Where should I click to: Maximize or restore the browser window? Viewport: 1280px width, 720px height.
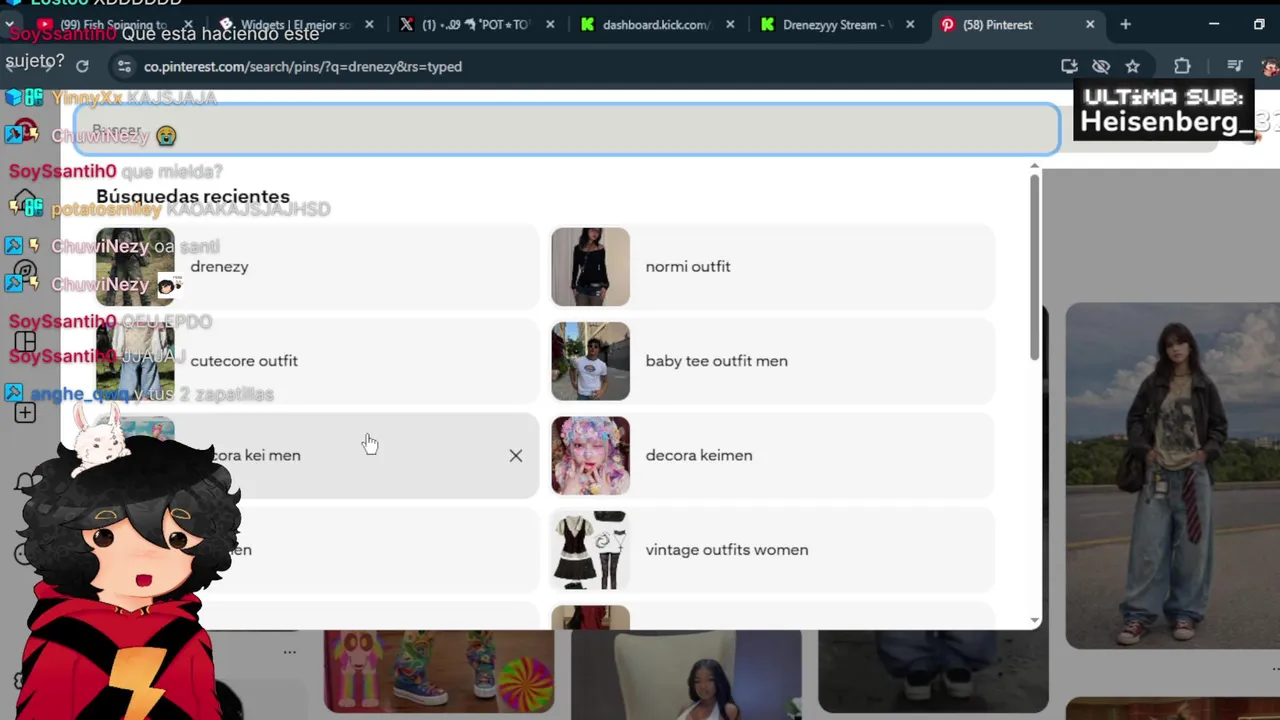(x=1259, y=24)
